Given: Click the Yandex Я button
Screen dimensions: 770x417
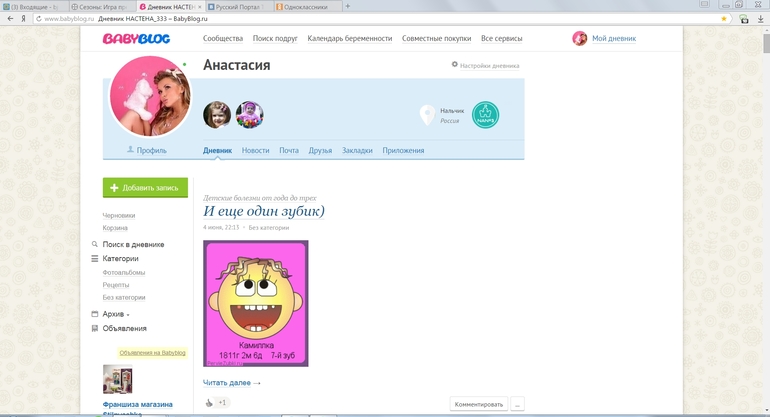Looking at the screenshot, I should (x=23, y=19).
